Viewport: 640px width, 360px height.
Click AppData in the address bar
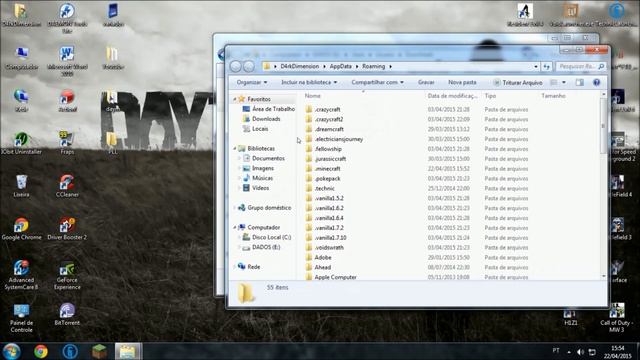(x=340, y=66)
